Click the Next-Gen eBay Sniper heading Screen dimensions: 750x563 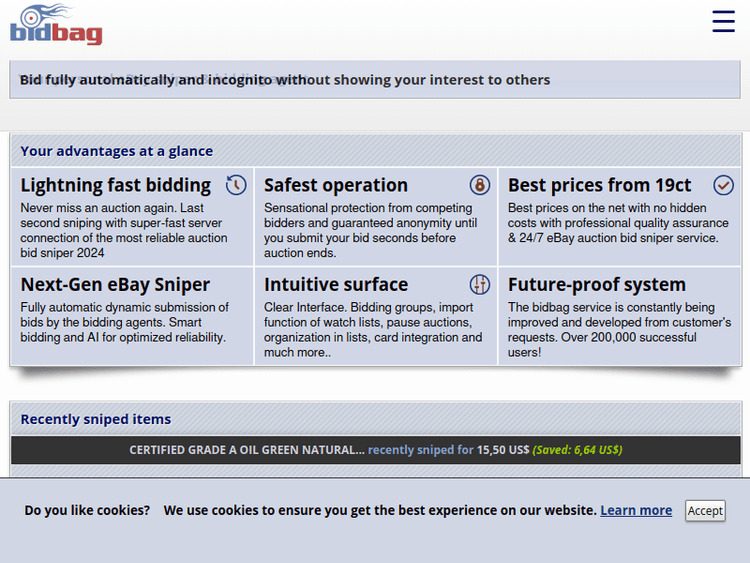pyautogui.click(x=115, y=284)
